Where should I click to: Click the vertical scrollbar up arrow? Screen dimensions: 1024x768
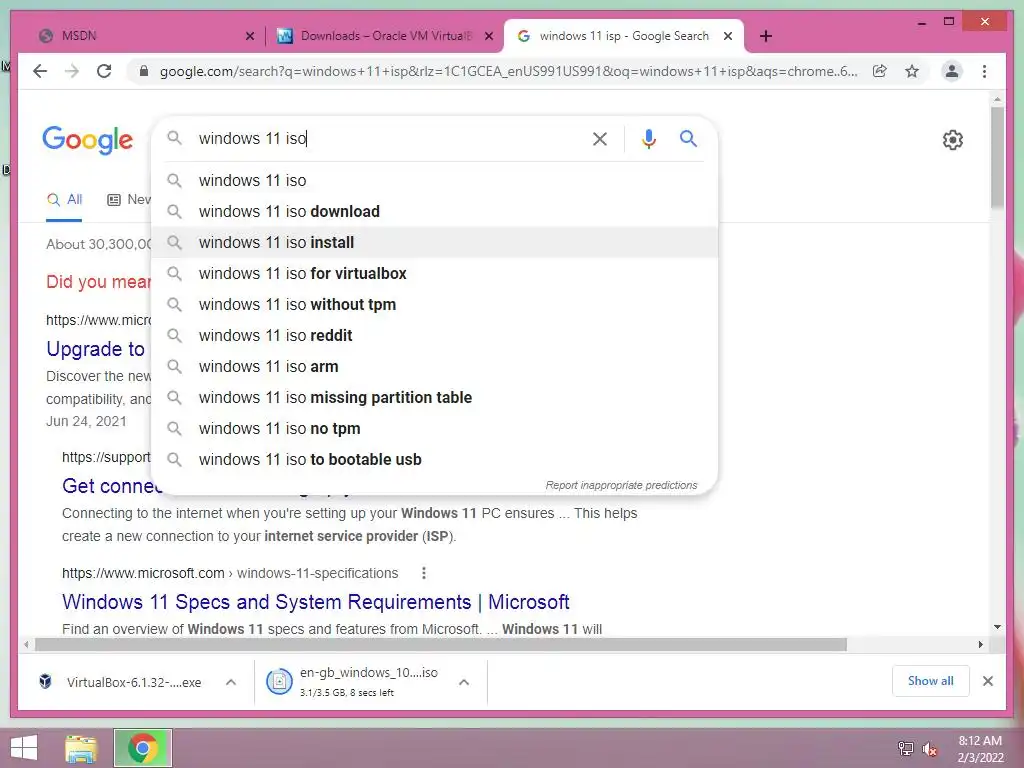pyautogui.click(x=997, y=99)
